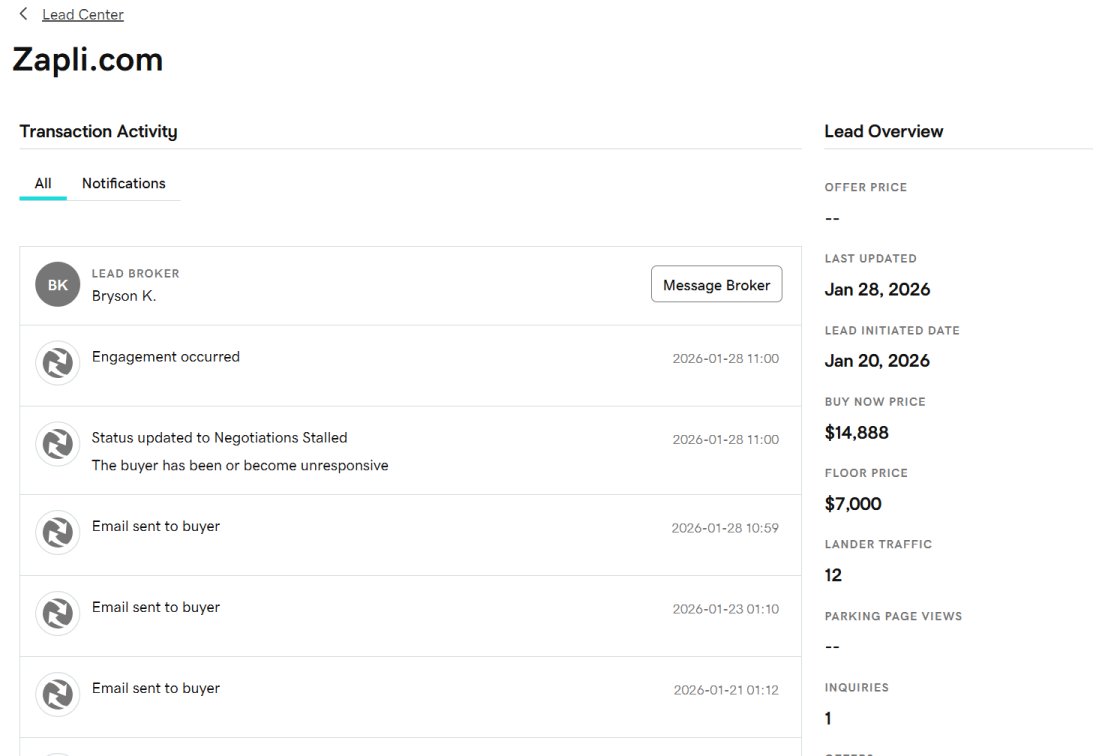Click the Inquiries value 1
The image size is (1105, 756).
point(828,719)
